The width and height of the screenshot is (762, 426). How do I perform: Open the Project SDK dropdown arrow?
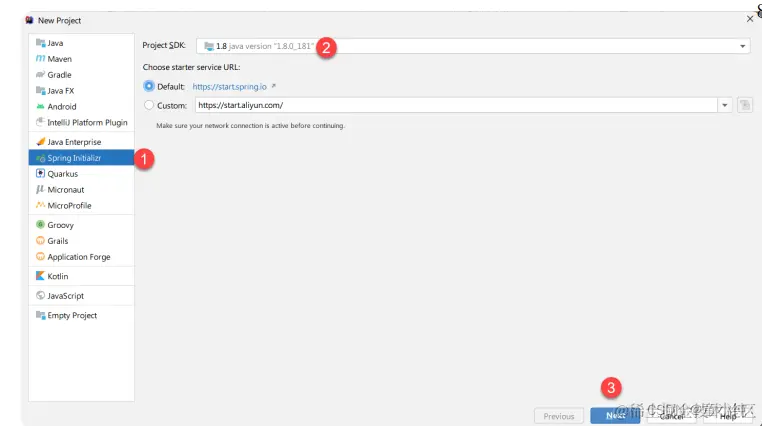pos(743,46)
